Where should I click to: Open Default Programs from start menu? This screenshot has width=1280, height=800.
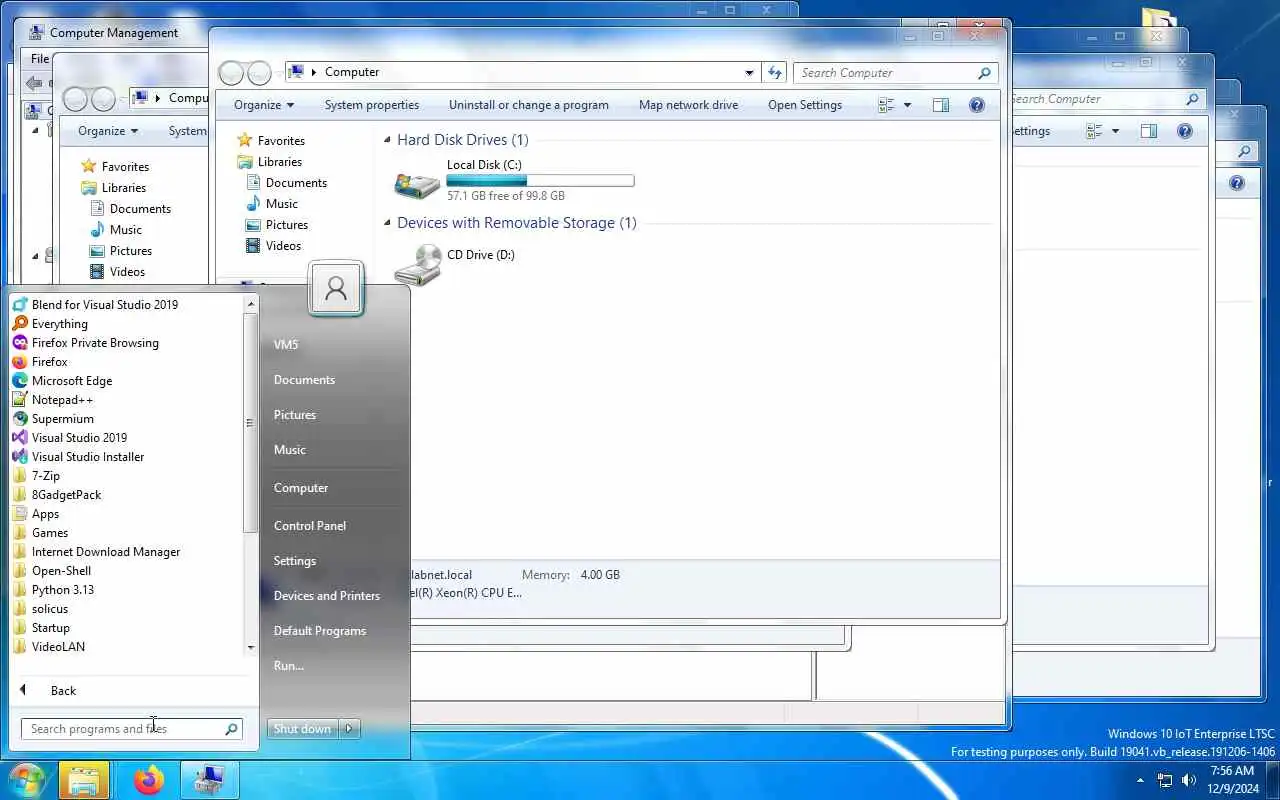click(320, 631)
